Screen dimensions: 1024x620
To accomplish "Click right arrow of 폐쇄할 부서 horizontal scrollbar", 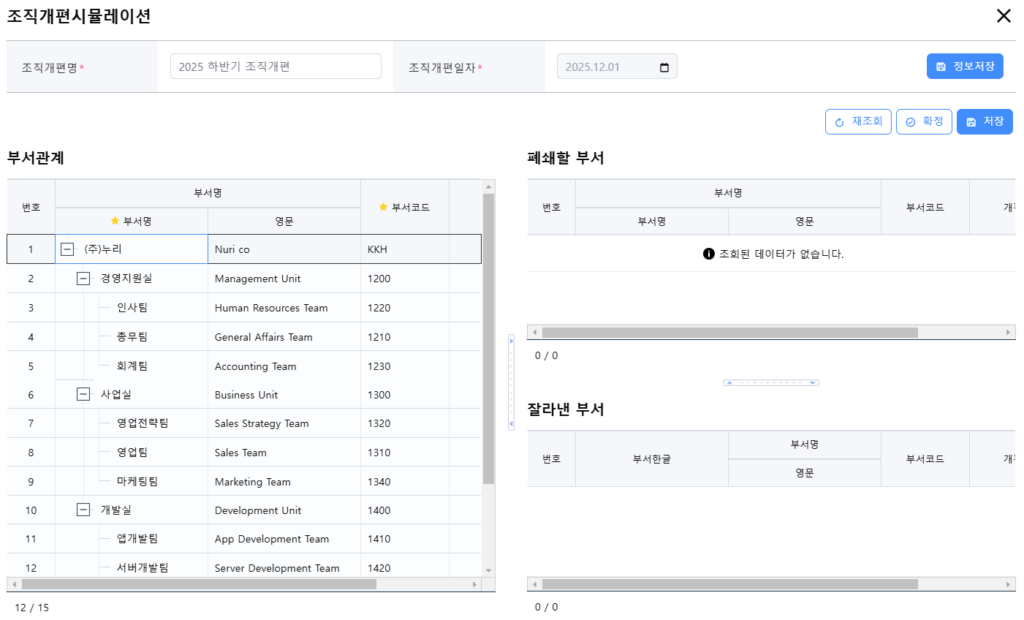I will (x=1009, y=332).
